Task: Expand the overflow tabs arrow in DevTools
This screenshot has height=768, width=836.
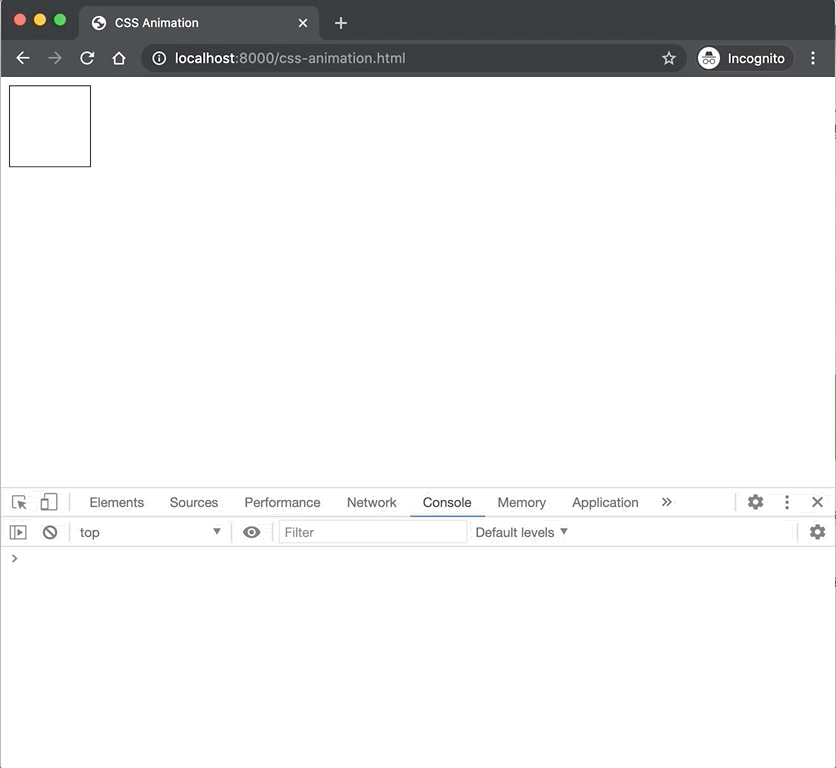Action: (x=666, y=502)
